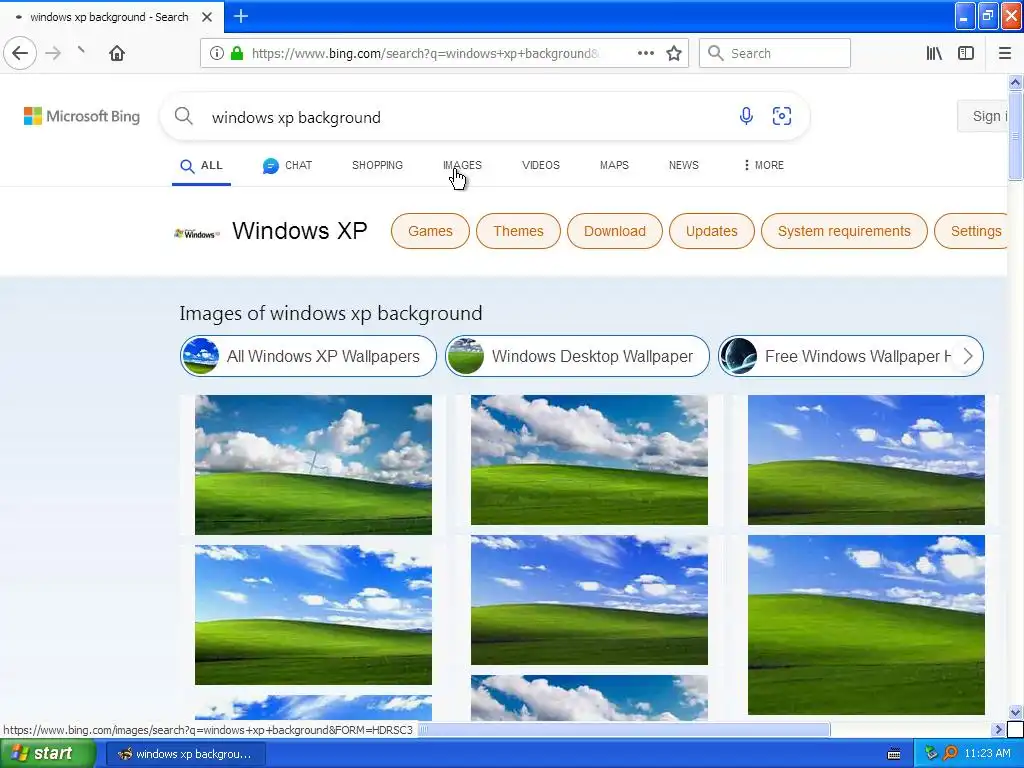Image resolution: width=1024 pixels, height=768 pixels.
Task: Open visual search camera icon
Action: click(x=782, y=116)
